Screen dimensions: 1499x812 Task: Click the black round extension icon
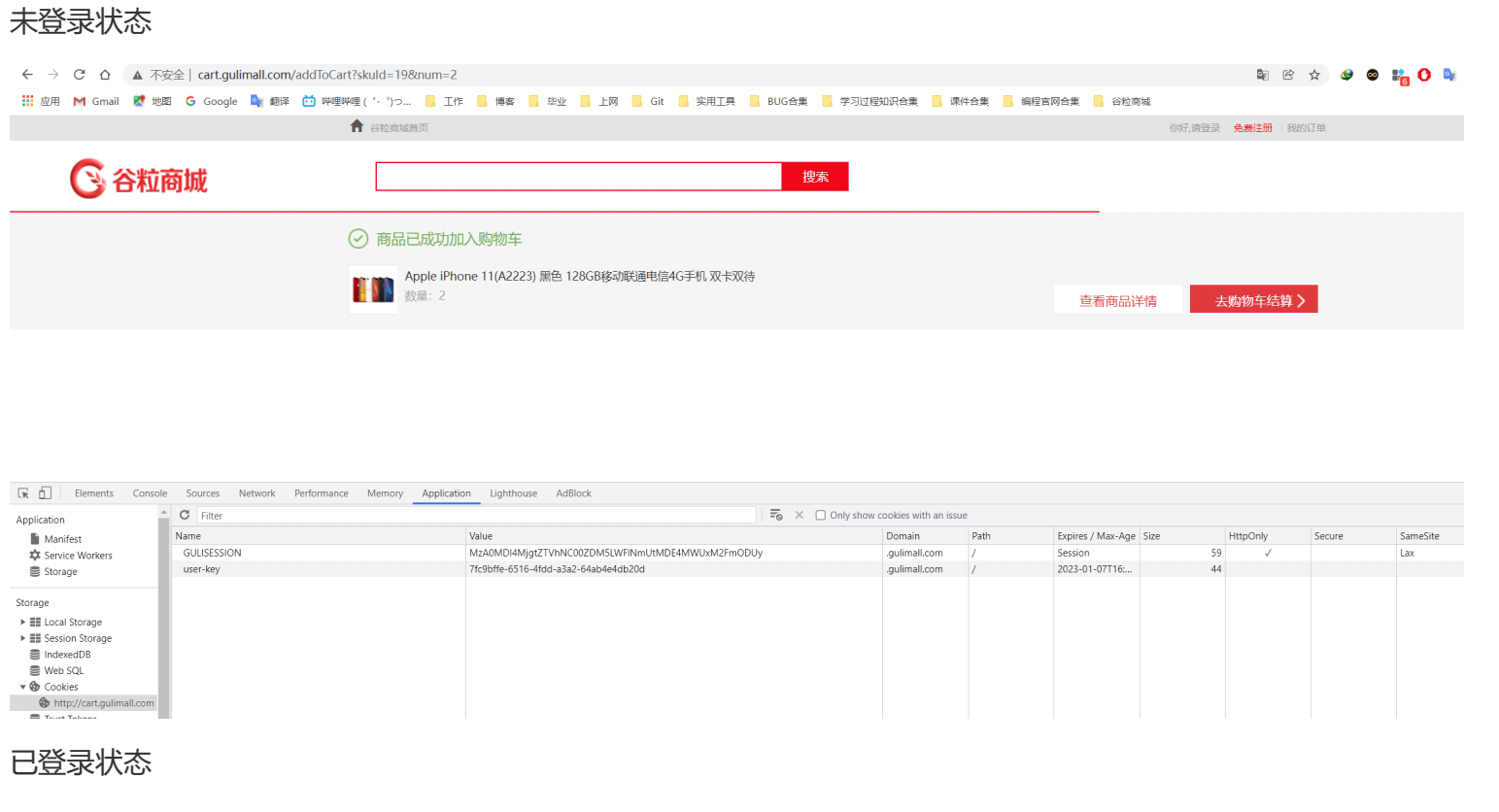pyautogui.click(x=1373, y=75)
